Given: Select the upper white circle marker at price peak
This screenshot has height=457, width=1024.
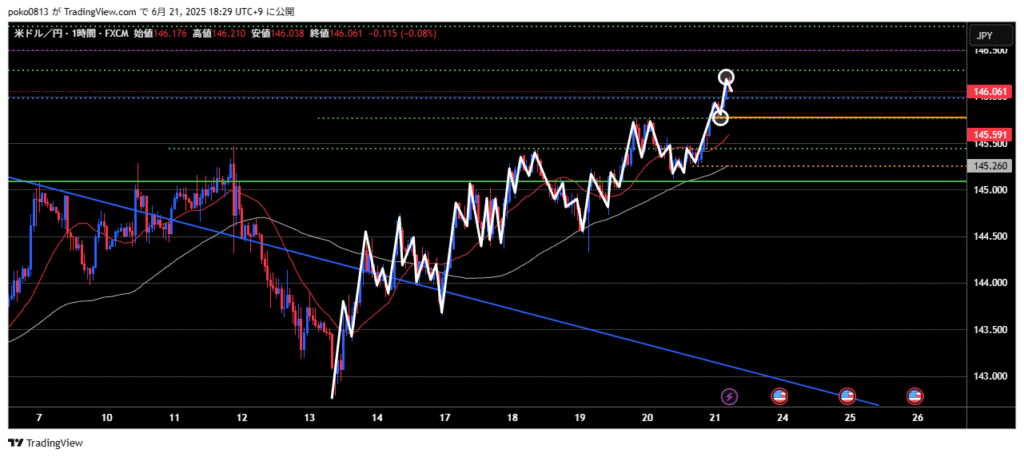Looking at the screenshot, I should (727, 77).
